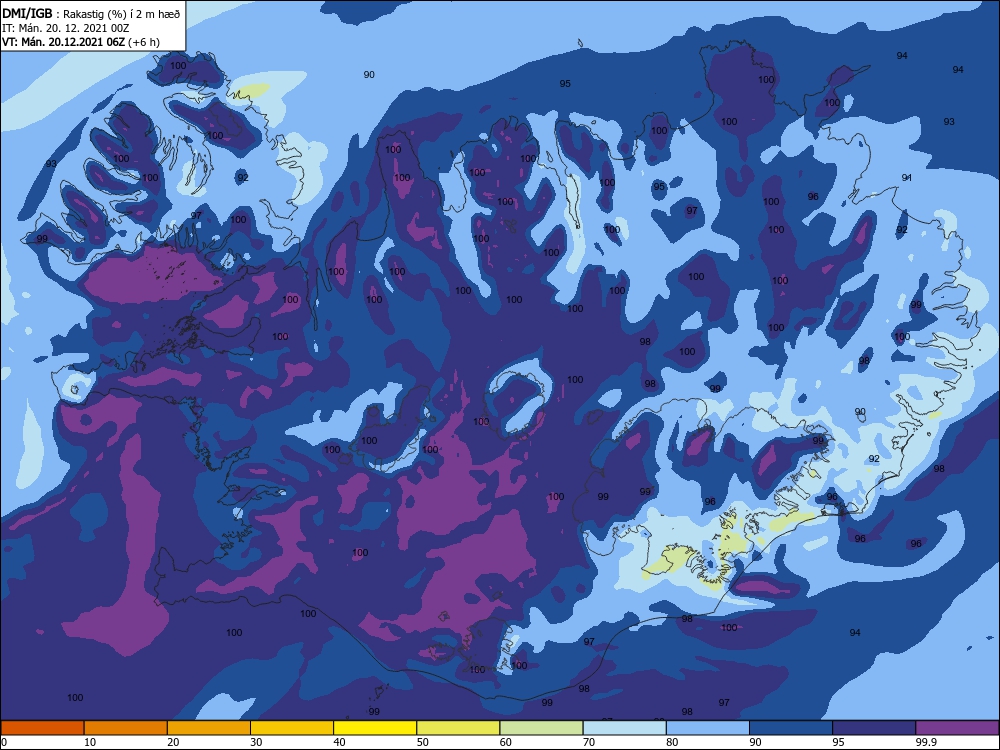Select the orange 10–20 legend color band
The image size is (1000, 750).
[126, 728]
